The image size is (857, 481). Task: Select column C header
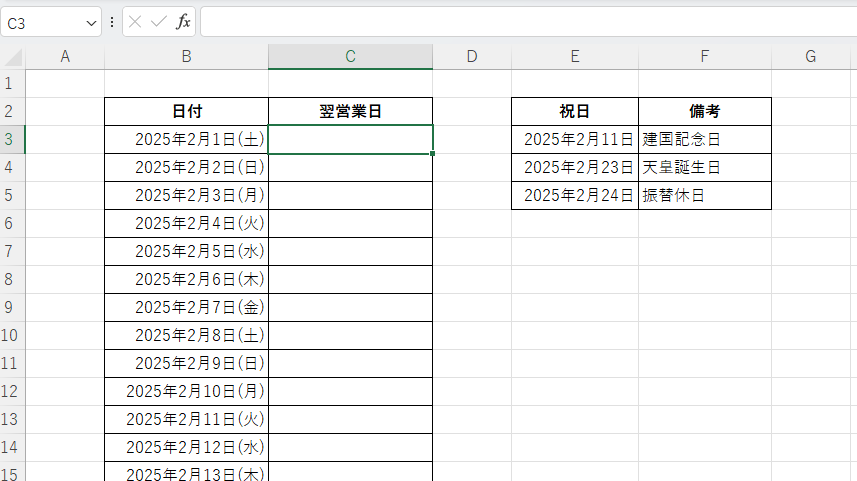(x=350, y=56)
